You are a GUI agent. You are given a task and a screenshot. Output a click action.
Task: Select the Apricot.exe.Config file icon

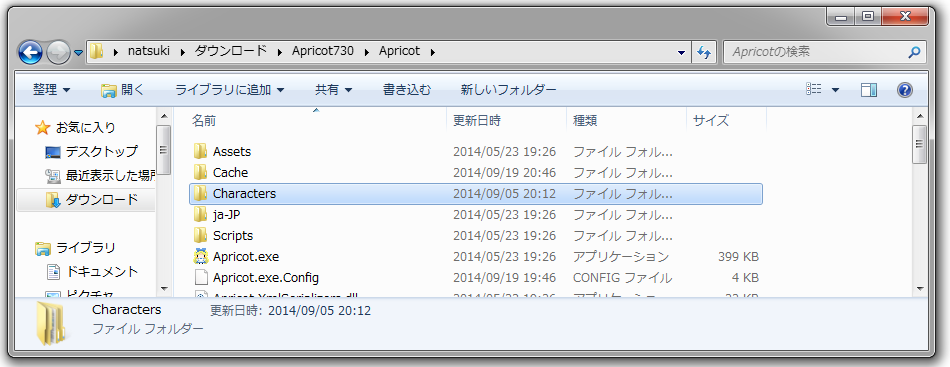201,277
